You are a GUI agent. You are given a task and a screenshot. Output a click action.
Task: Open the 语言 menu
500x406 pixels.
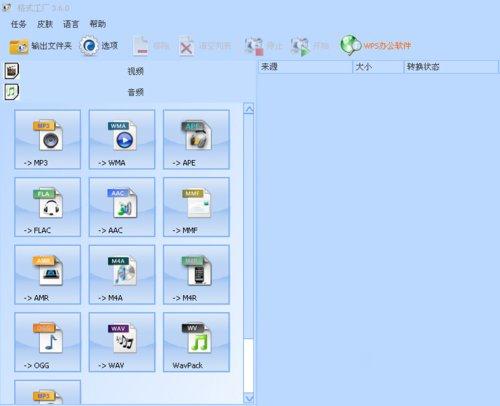pos(71,24)
